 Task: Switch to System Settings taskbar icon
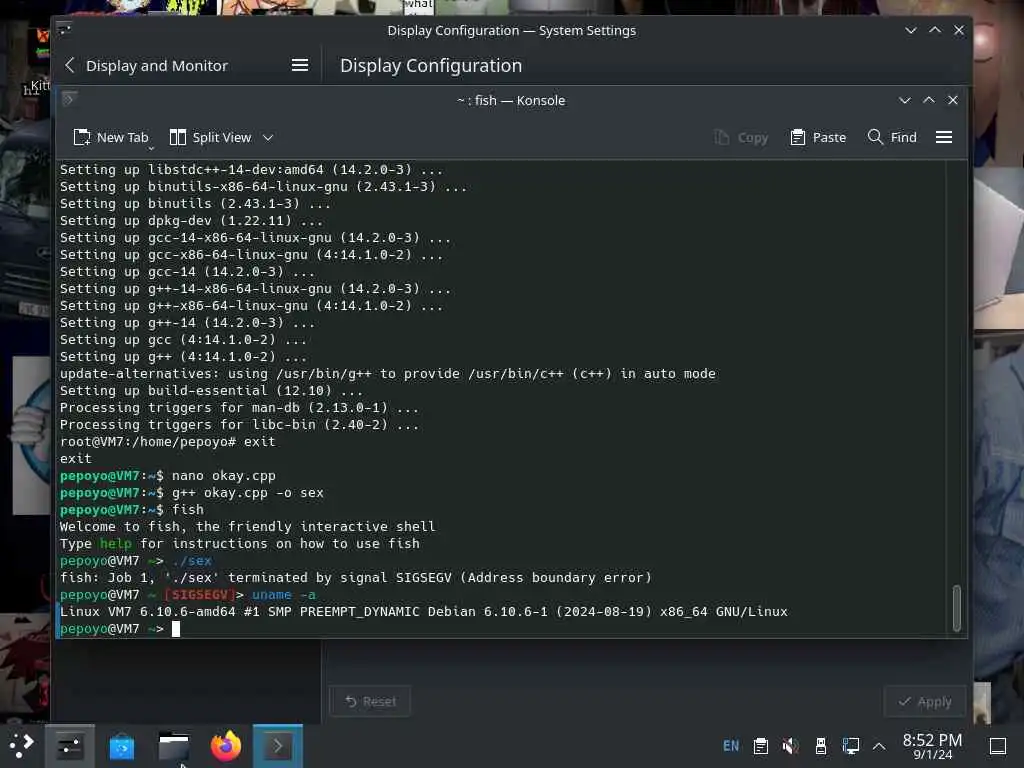[x=69, y=746]
